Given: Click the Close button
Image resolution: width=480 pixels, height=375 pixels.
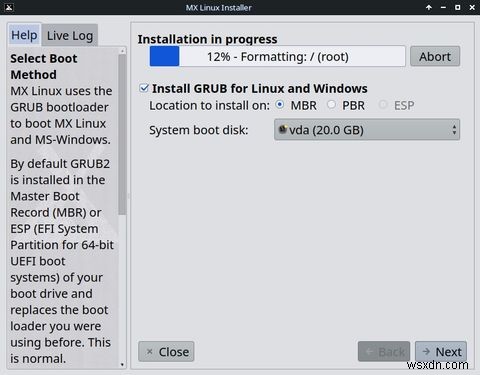Looking at the screenshot, I should click(166, 351).
